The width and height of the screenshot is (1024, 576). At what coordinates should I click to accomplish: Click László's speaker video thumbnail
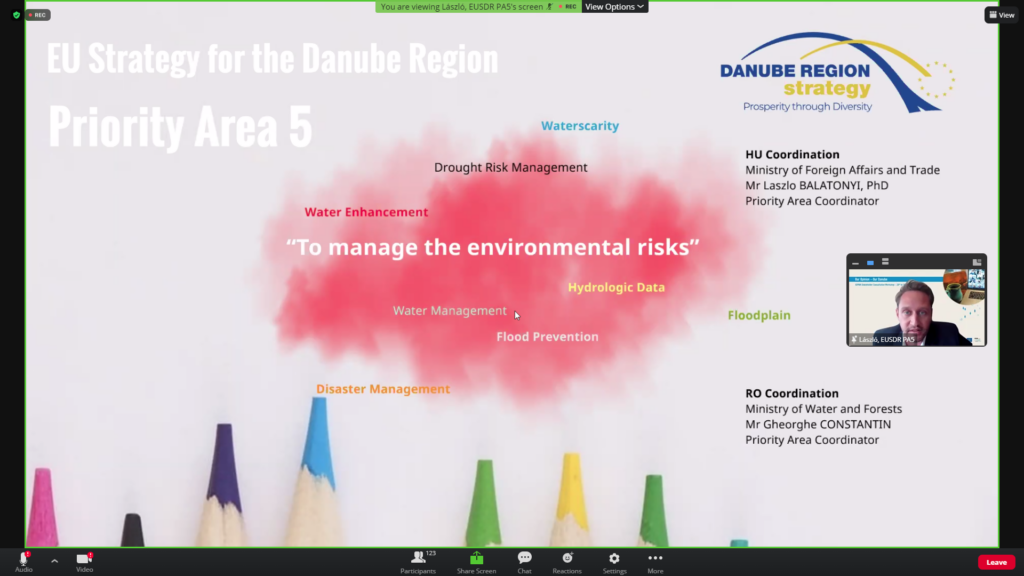(916, 308)
